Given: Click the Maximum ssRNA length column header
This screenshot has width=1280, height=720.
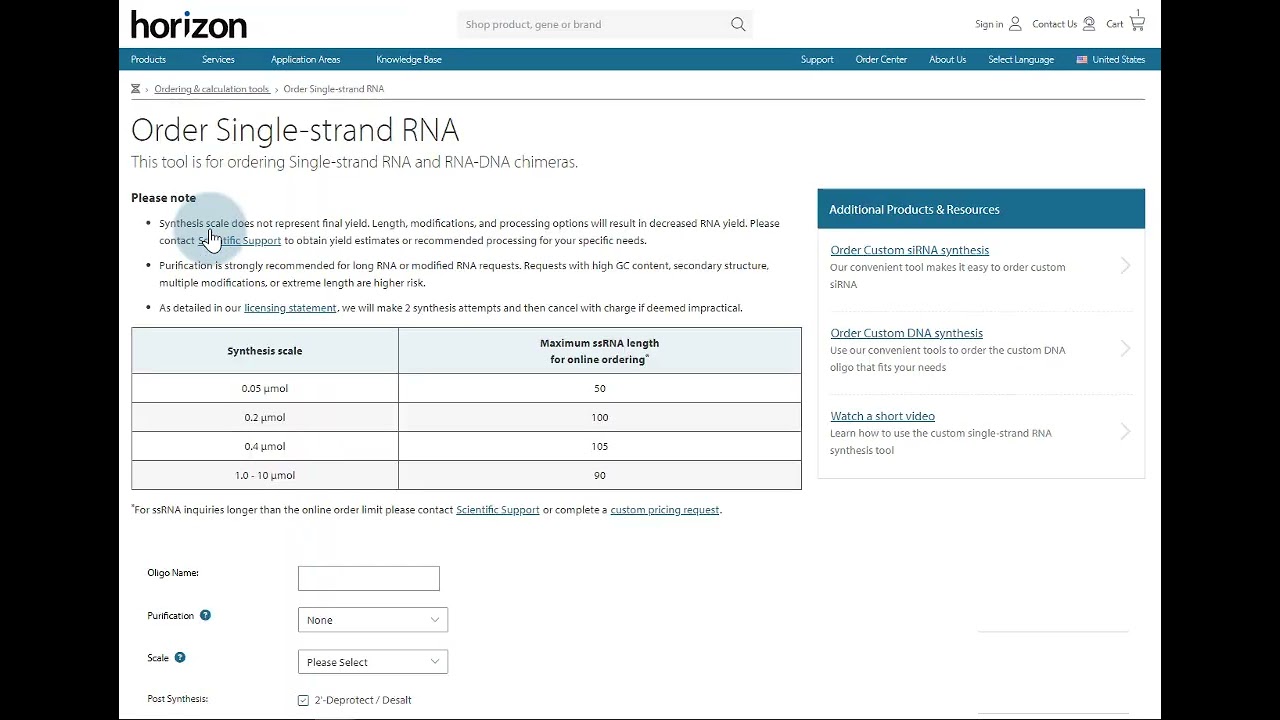Looking at the screenshot, I should coord(600,351).
